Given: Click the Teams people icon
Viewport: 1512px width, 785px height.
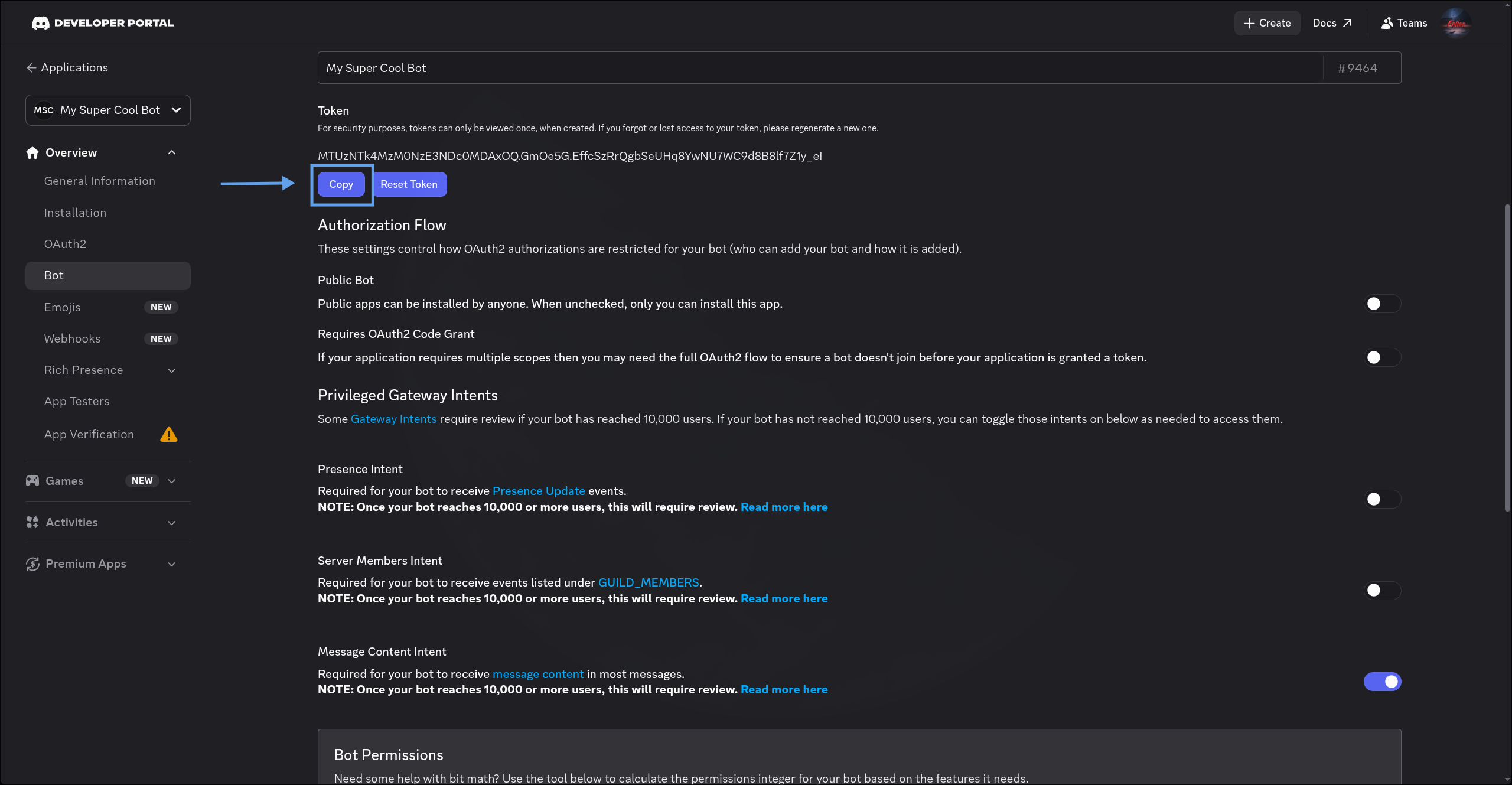Looking at the screenshot, I should 1387,23.
